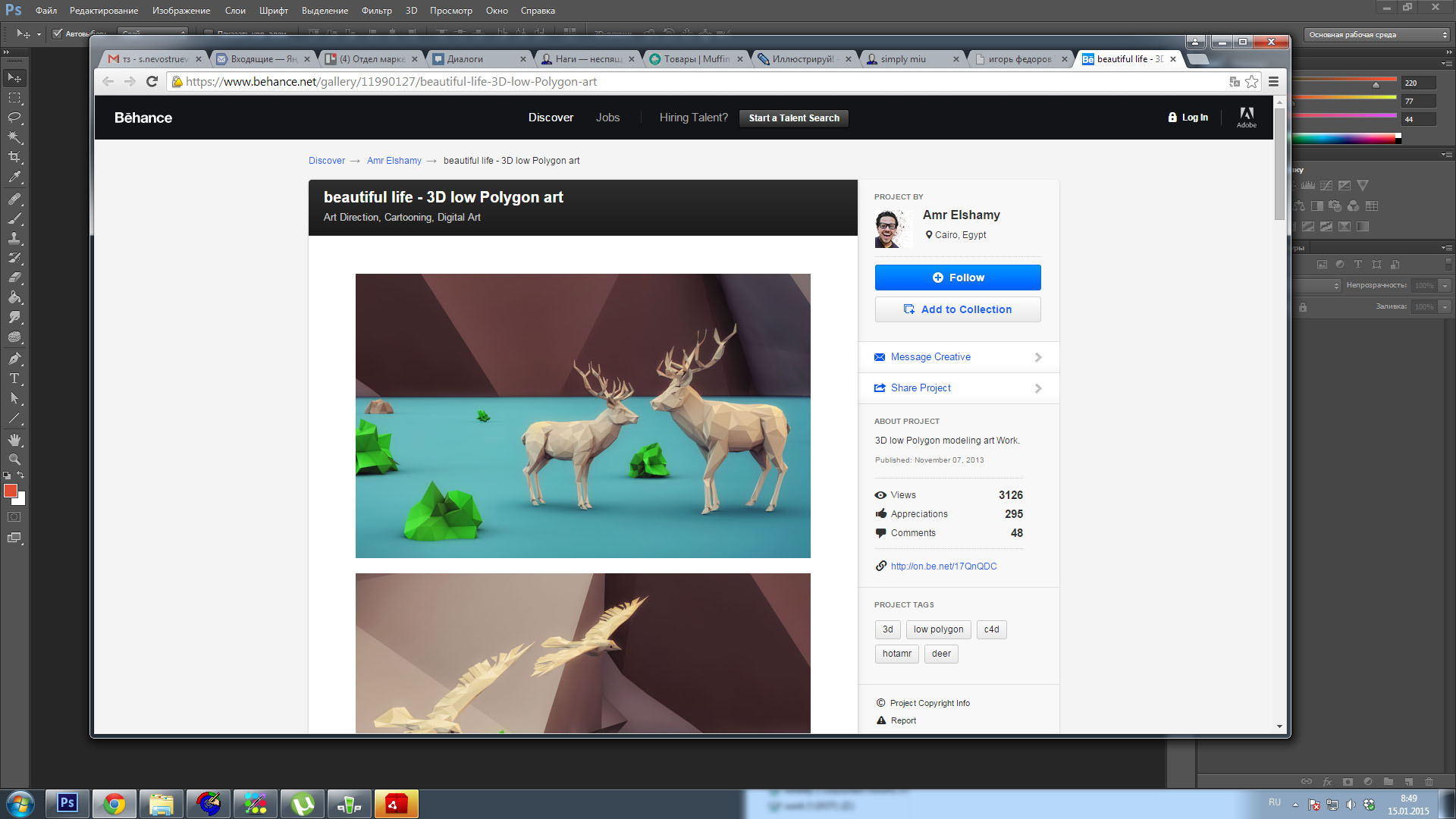Select the Eyedropper tool
This screenshot has width=1456, height=819.
14,177
